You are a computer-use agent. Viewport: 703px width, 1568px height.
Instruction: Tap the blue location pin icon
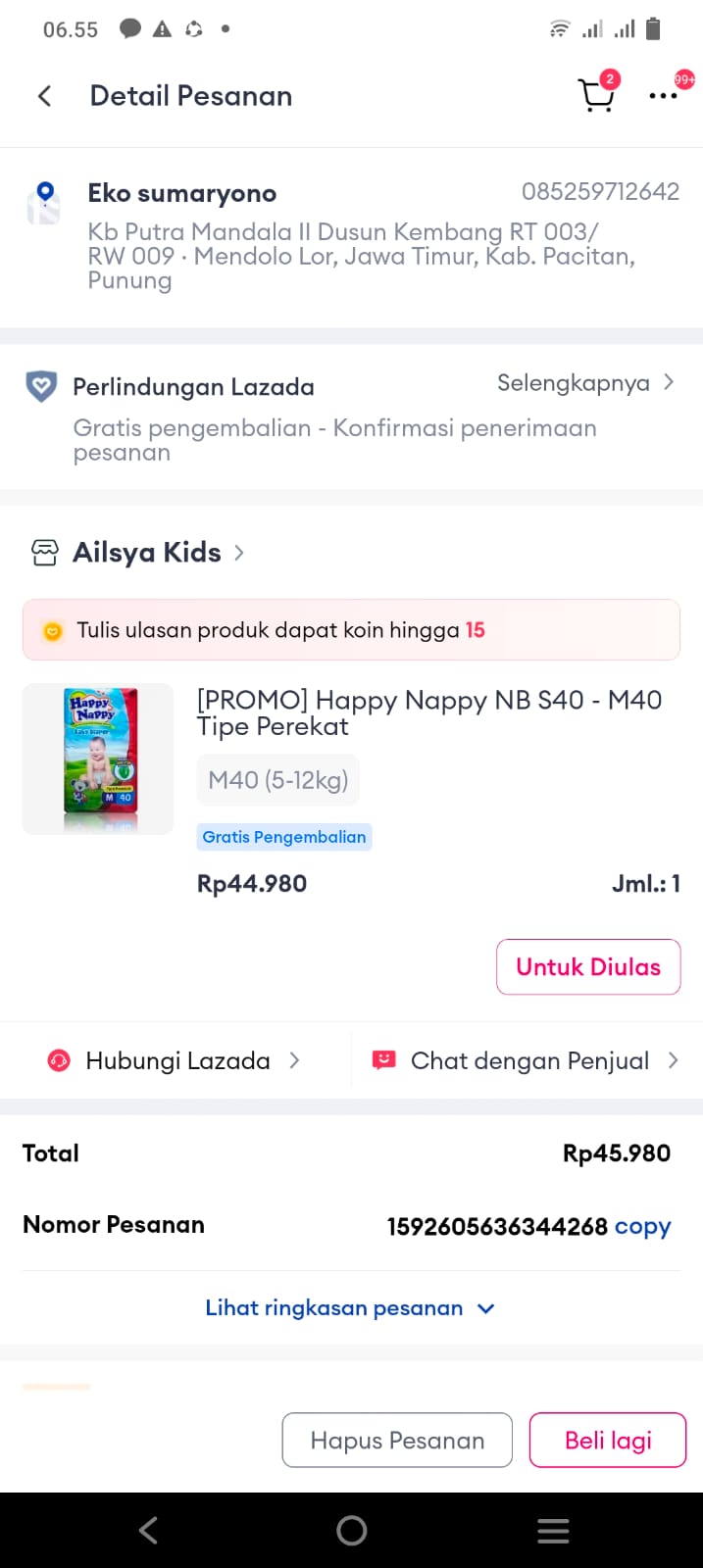[44, 201]
